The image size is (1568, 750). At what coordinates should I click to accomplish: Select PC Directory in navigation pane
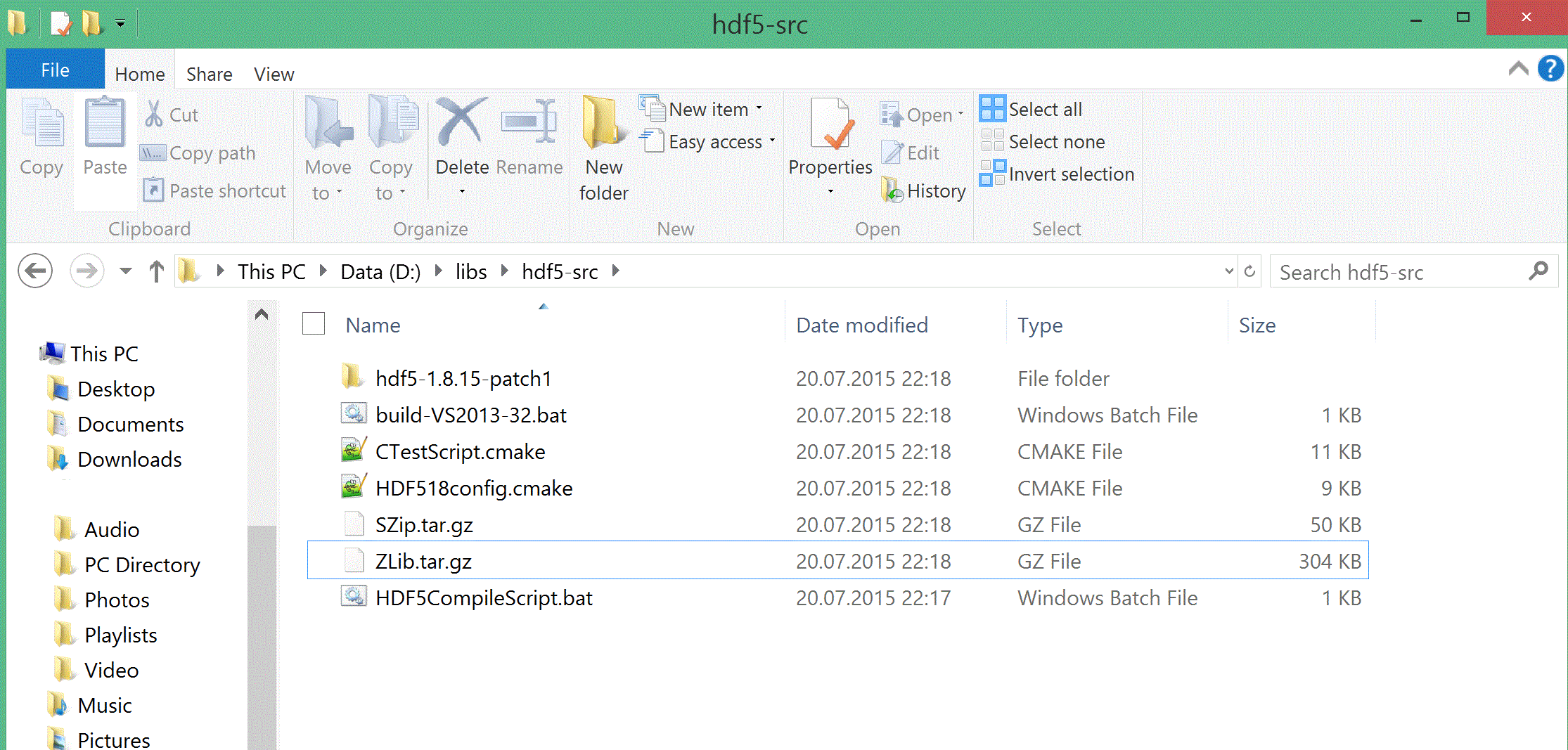(142, 565)
